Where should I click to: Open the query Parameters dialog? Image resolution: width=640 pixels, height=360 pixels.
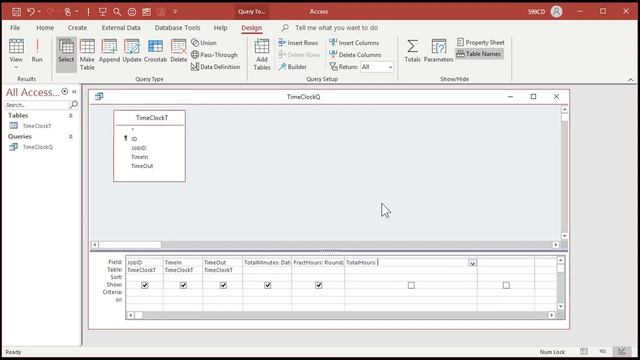point(438,51)
